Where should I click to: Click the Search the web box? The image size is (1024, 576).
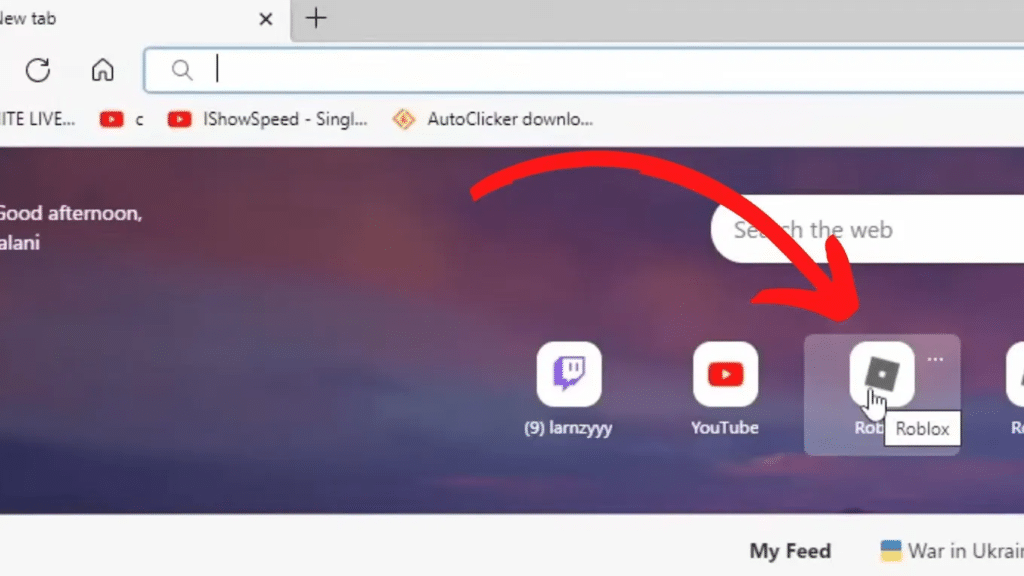point(867,229)
